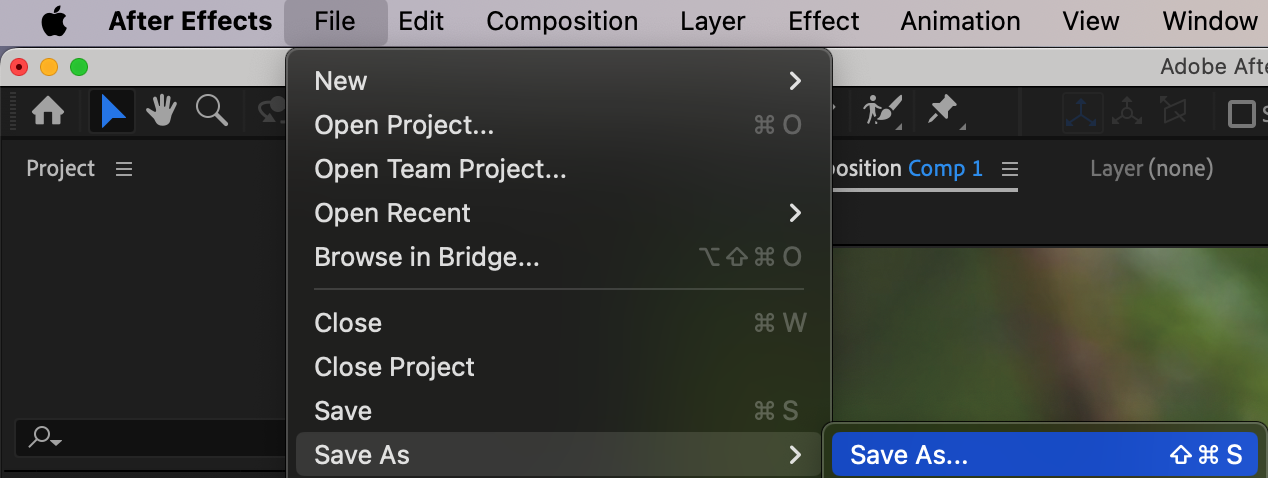
Task: Open the Project panel menu icon
Action: coord(124,169)
